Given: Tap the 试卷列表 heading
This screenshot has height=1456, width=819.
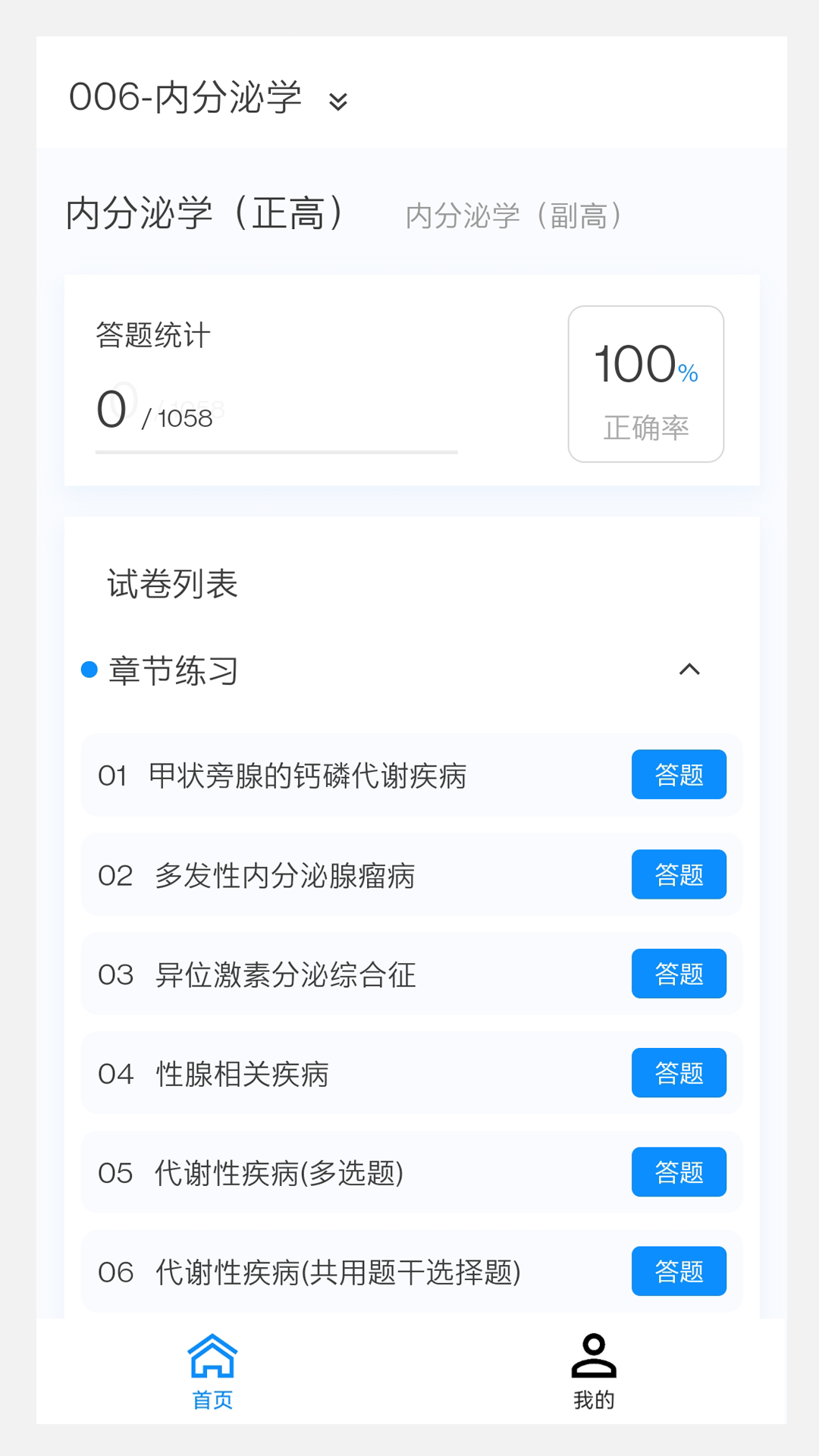Looking at the screenshot, I should point(173,584).
